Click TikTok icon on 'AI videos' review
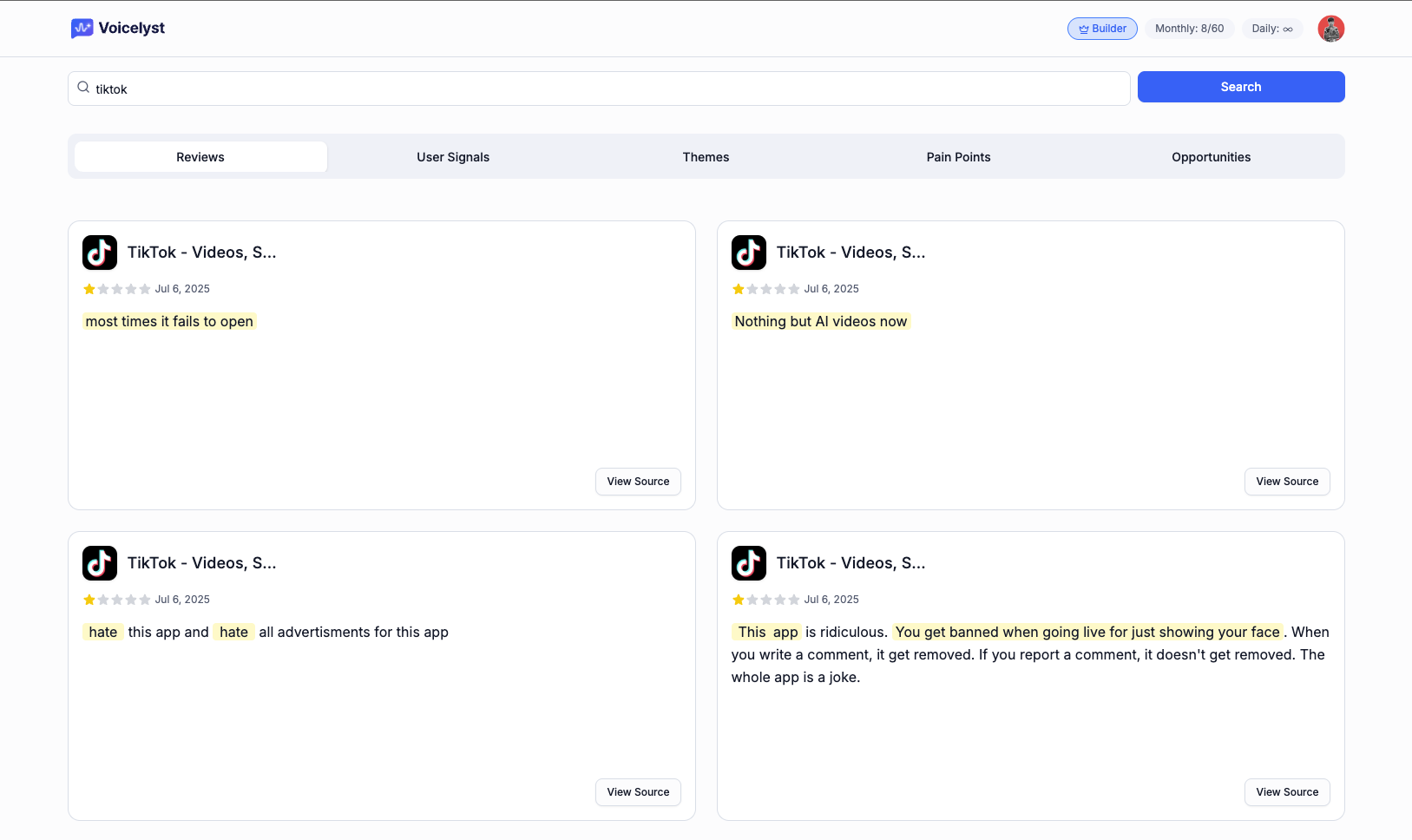The height and width of the screenshot is (840, 1412). (749, 253)
